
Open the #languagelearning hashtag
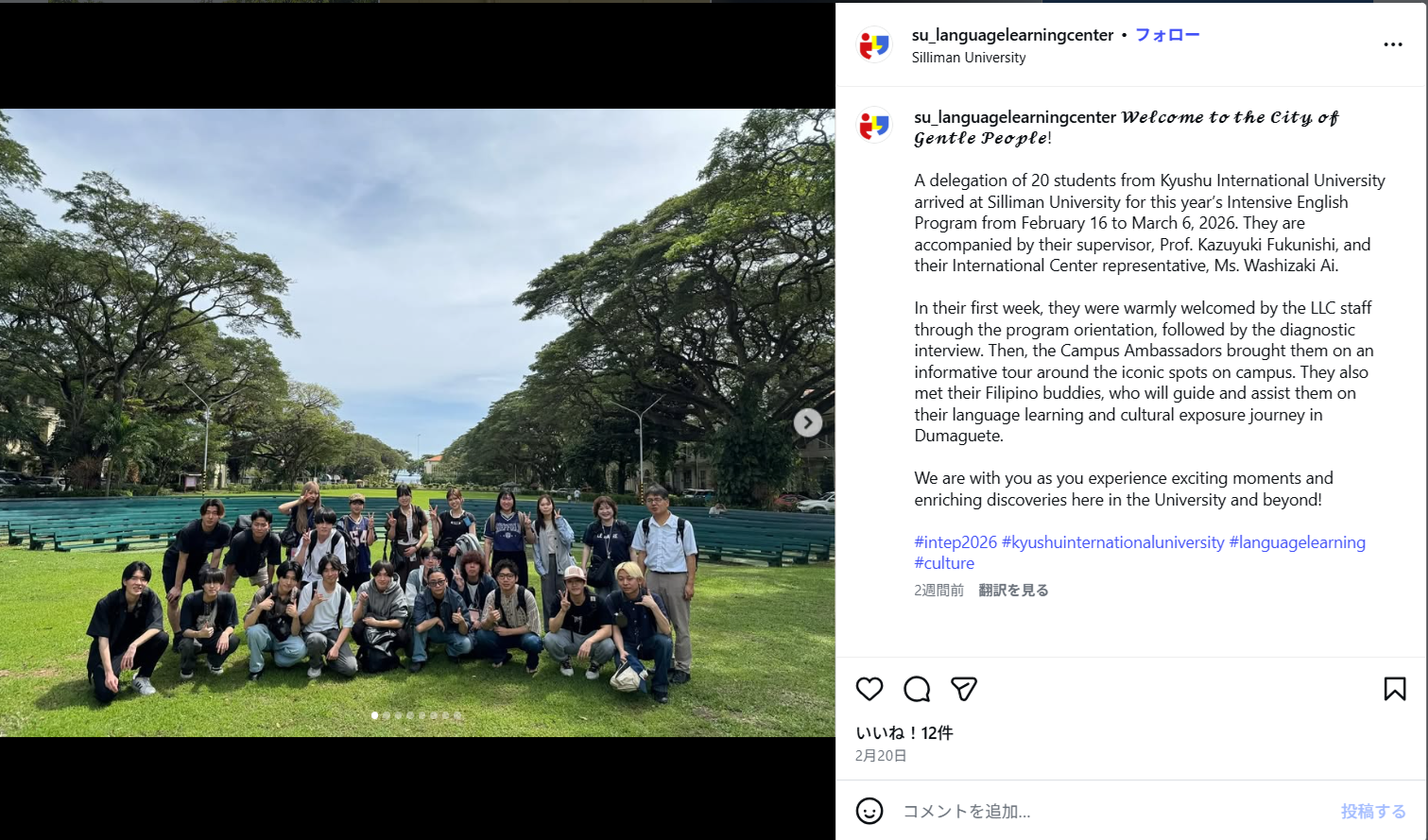pyautogui.click(x=1298, y=542)
